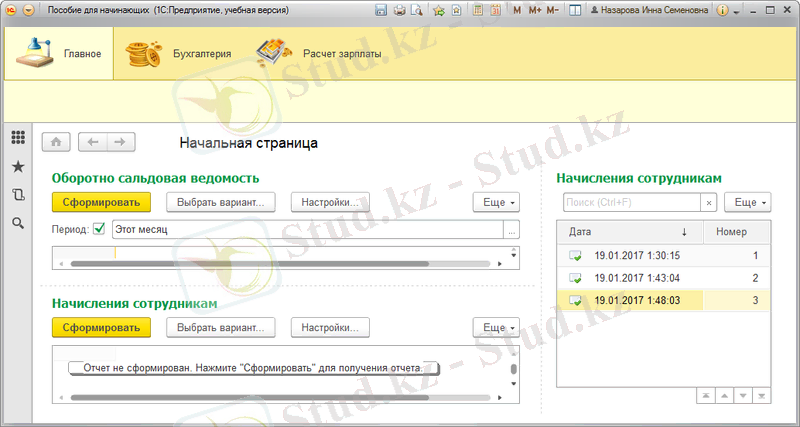Click Настройки... in Начисления сотрудникам report
The image size is (800, 427).
[x=330, y=327]
